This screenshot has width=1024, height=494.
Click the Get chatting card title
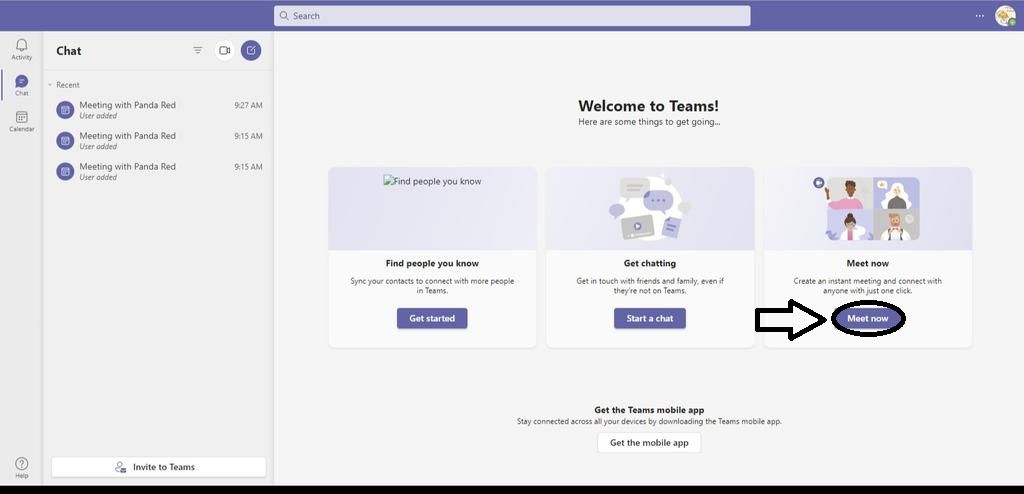650,263
